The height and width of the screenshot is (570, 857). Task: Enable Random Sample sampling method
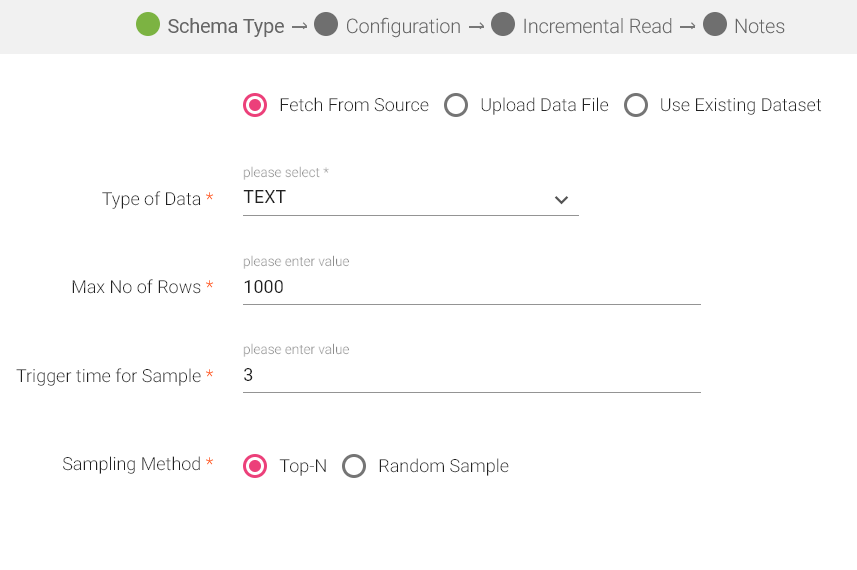(x=354, y=466)
